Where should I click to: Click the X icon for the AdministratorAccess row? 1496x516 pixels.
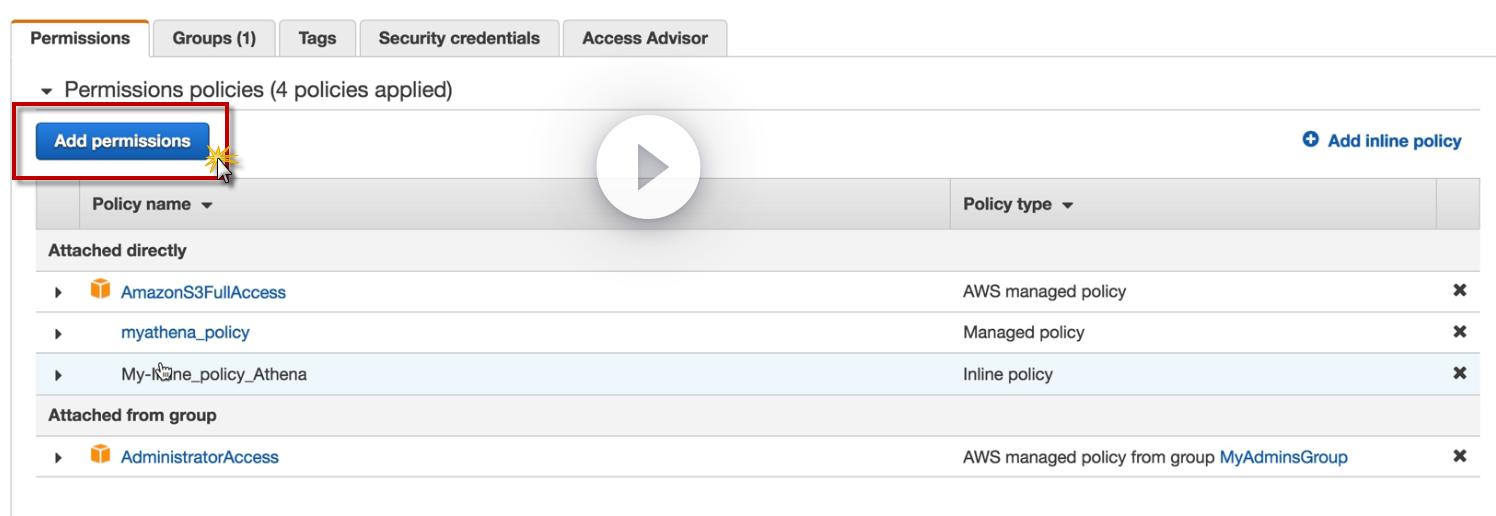point(1459,456)
